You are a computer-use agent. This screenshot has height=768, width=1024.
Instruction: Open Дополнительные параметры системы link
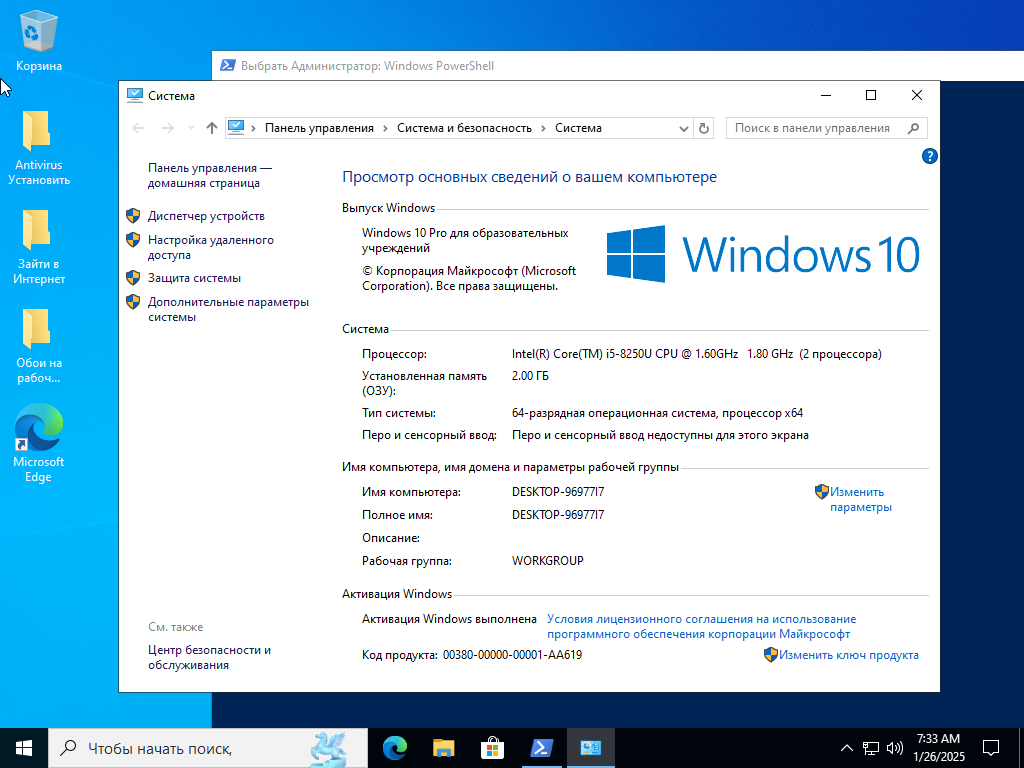pos(228,310)
